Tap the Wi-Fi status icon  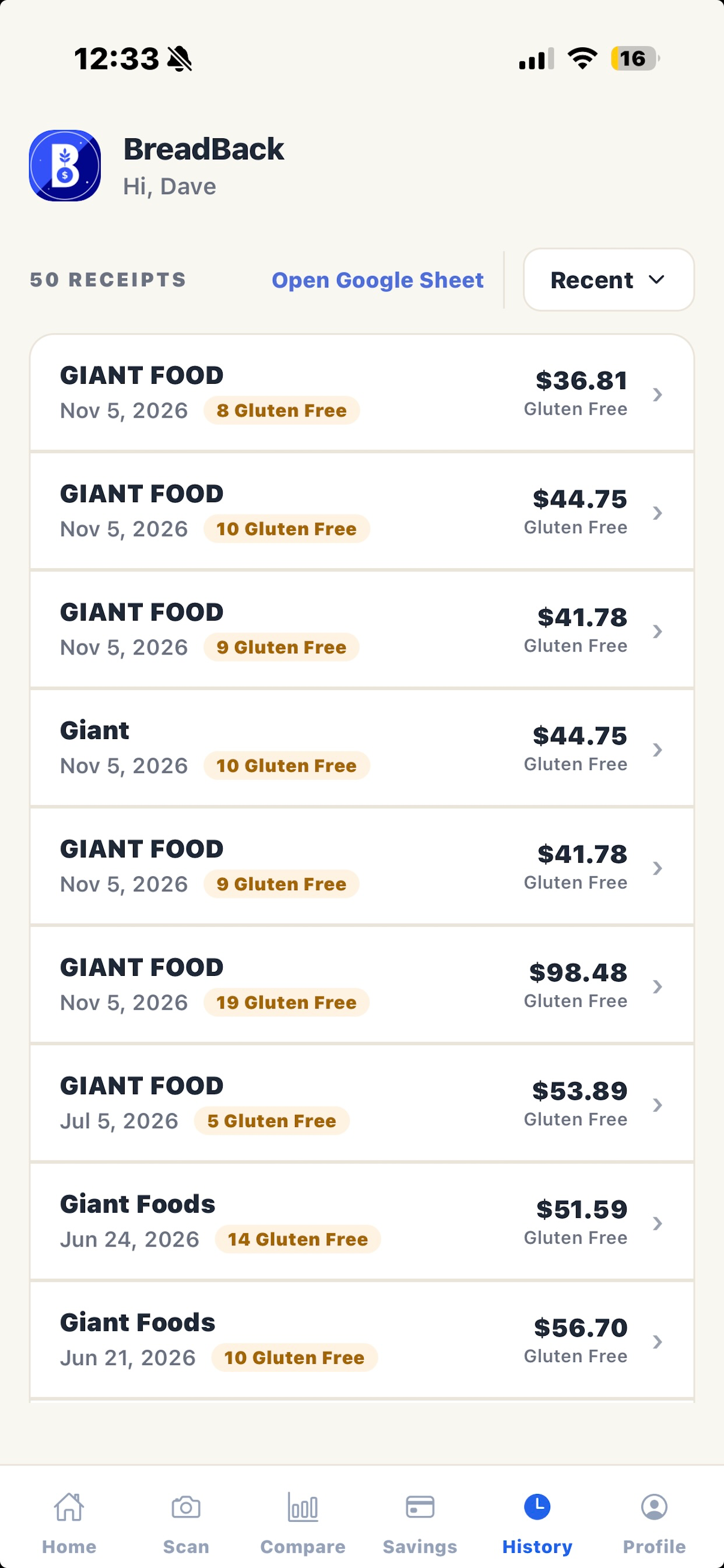point(582,58)
